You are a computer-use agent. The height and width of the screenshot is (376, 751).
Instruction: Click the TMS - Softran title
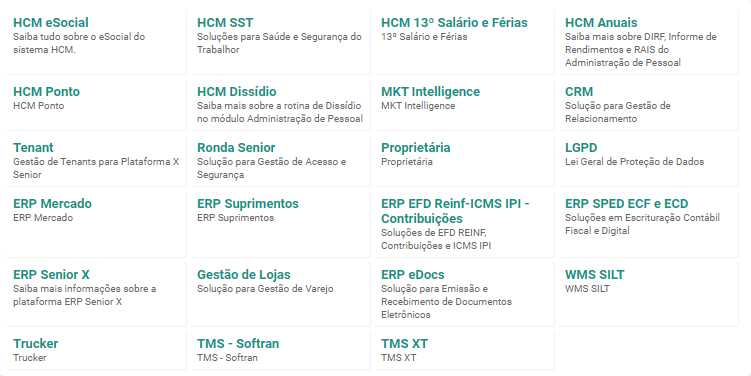(238, 343)
